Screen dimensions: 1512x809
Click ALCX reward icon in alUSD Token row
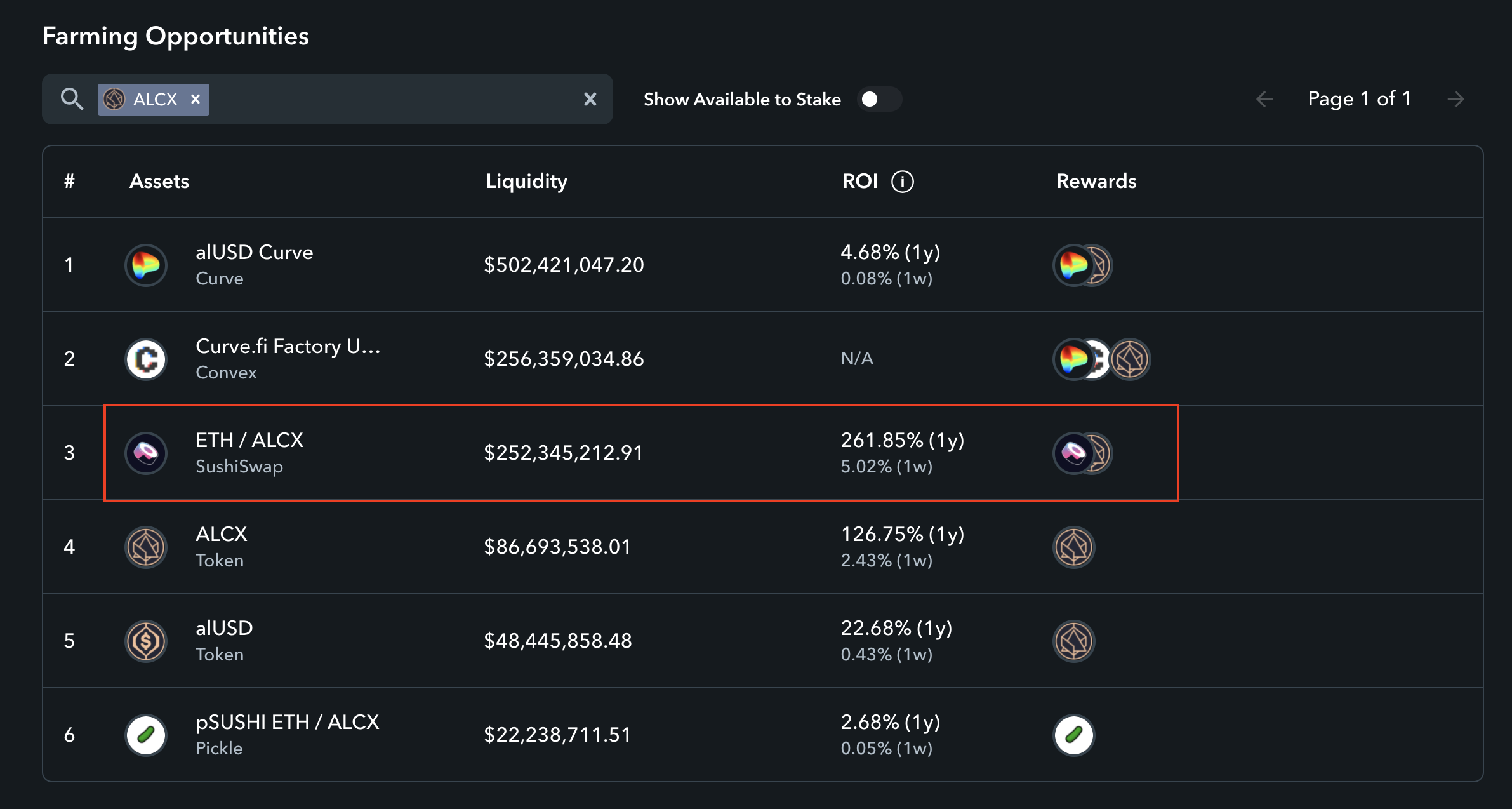[x=1074, y=641]
